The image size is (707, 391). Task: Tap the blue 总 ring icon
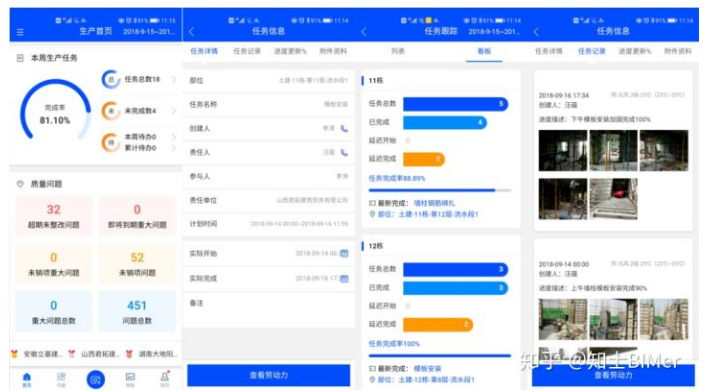(110, 79)
